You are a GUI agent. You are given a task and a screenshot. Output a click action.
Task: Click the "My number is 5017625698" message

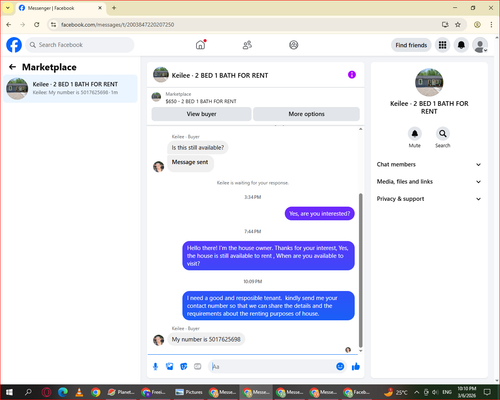point(206,339)
